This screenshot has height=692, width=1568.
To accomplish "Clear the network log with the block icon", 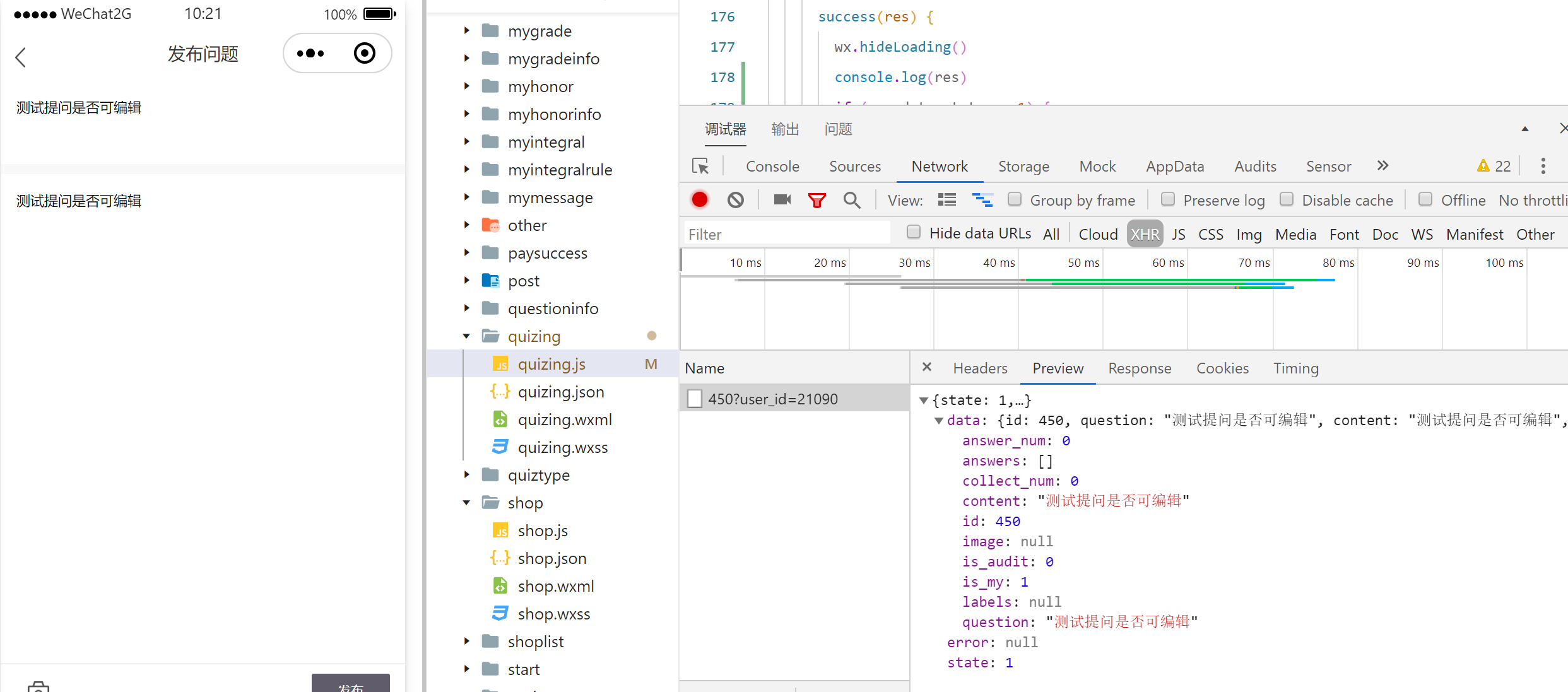I will coord(735,200).
